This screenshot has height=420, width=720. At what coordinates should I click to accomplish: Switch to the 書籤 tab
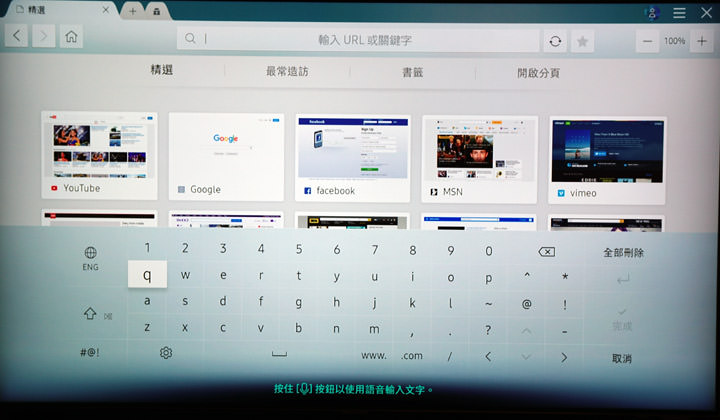coord(412,72)
